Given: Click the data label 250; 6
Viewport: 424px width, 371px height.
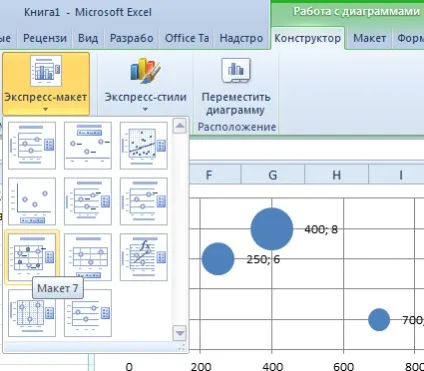Looking at the screenshot, I should pos(263,259).
